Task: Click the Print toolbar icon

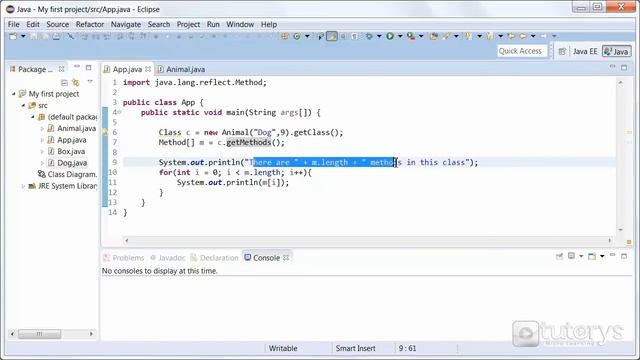Action: pyautogui.click(x=56, y=36)
